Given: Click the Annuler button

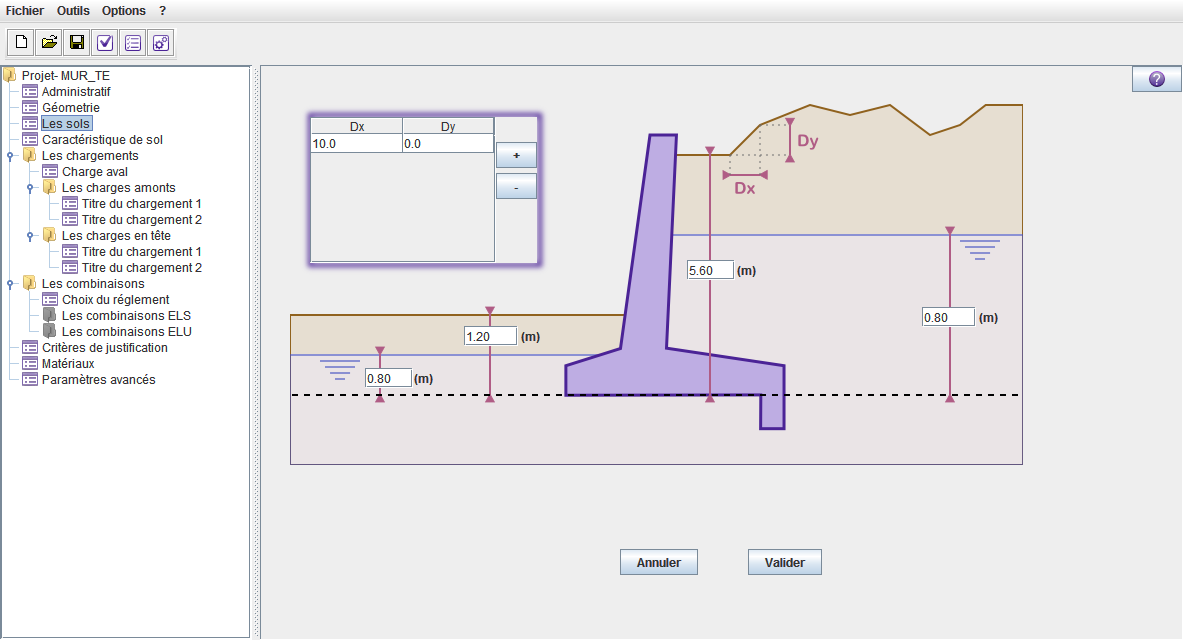Looking at the screenshot, I should (659, 562).
